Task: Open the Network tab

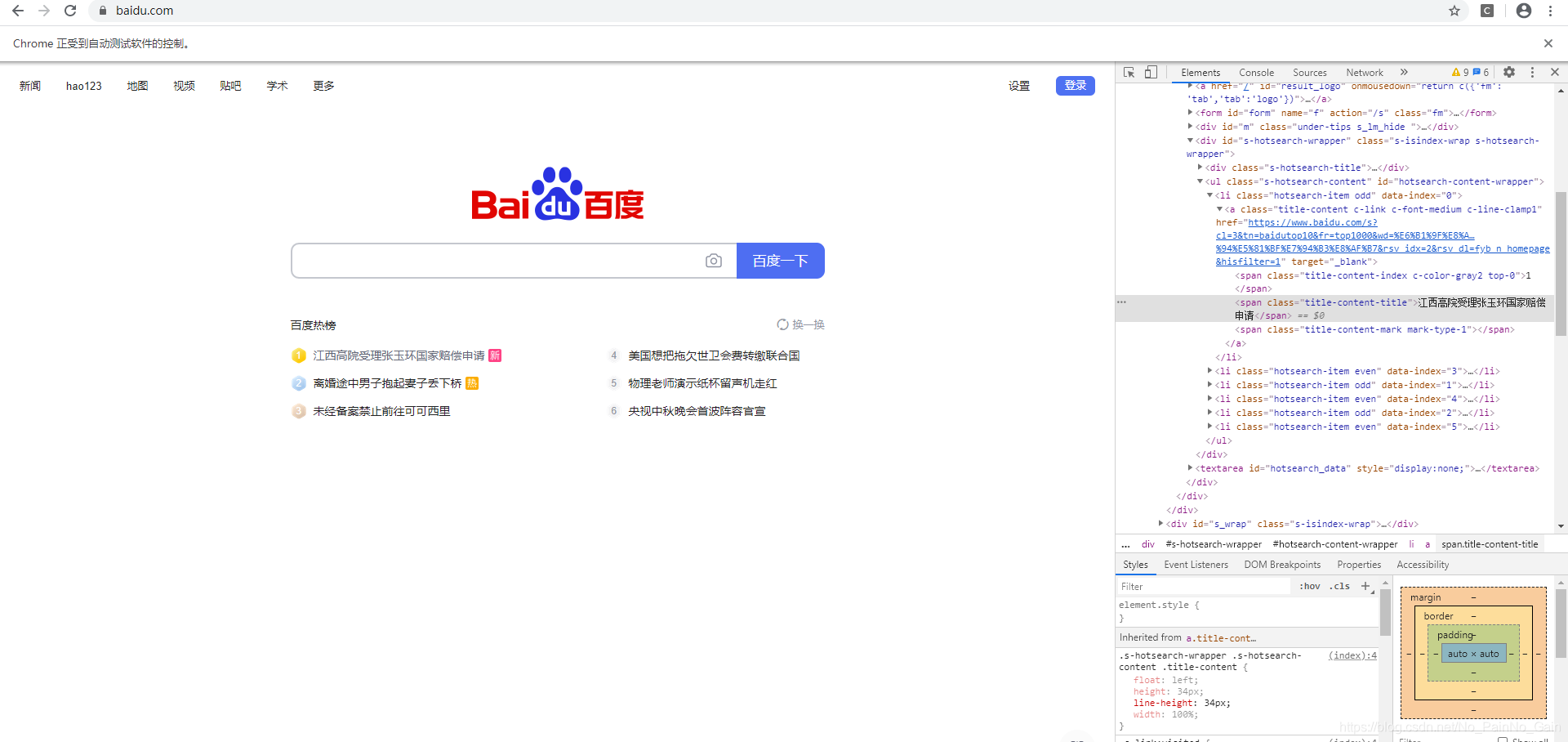Action: coord(1365,73)
